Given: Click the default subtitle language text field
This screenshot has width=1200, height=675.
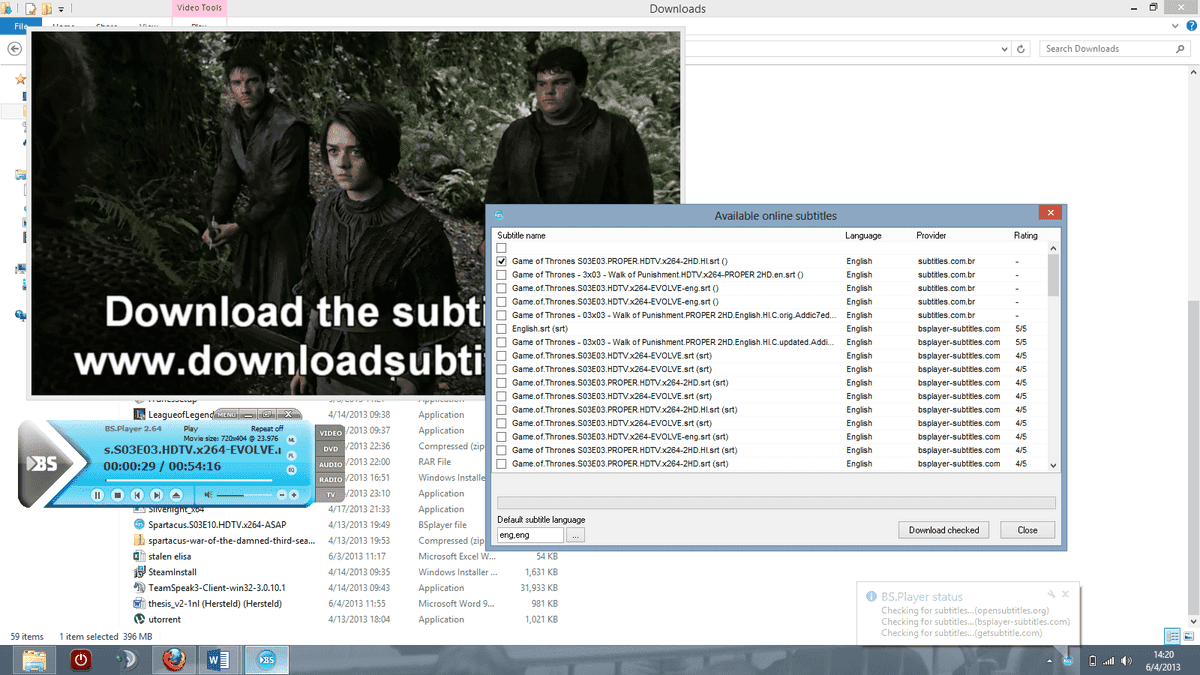Looking at the screenshot, I should point(530,535).
